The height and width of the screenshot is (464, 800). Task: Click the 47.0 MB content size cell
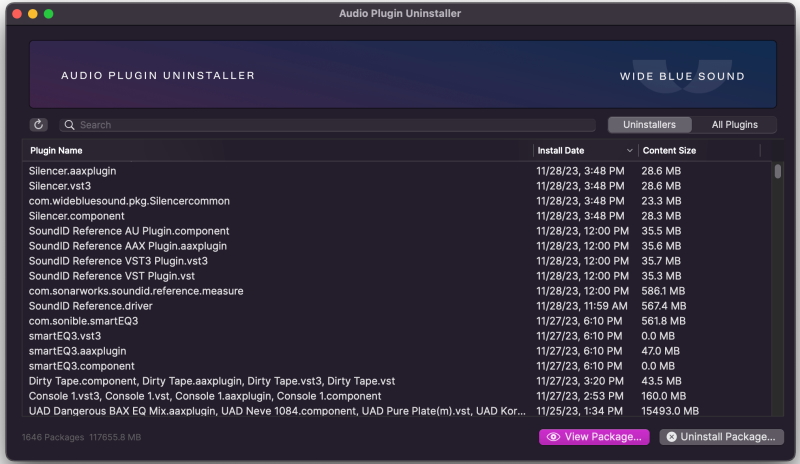[660, 351]
